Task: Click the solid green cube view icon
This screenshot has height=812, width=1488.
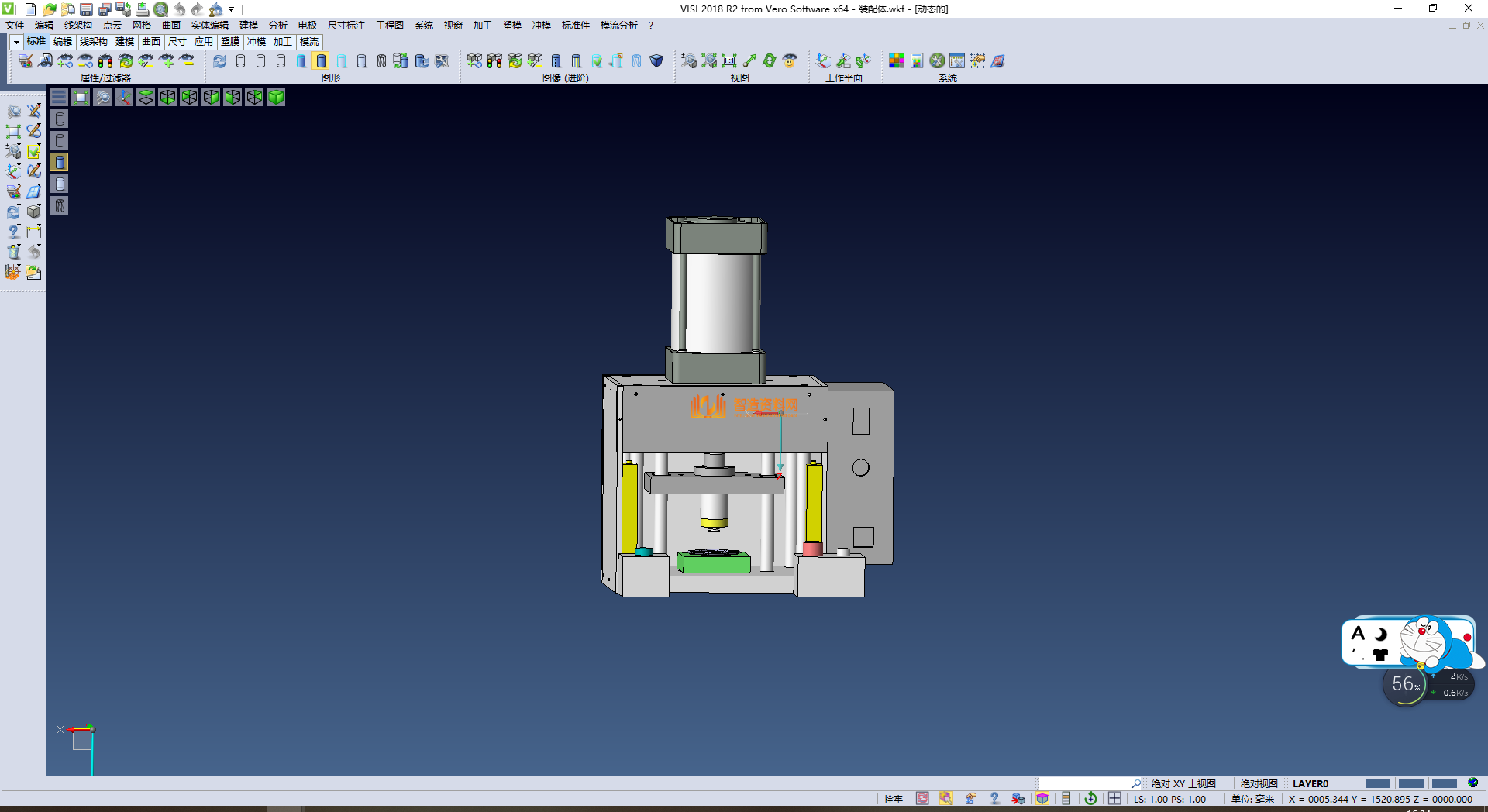Action: point(276,97)
